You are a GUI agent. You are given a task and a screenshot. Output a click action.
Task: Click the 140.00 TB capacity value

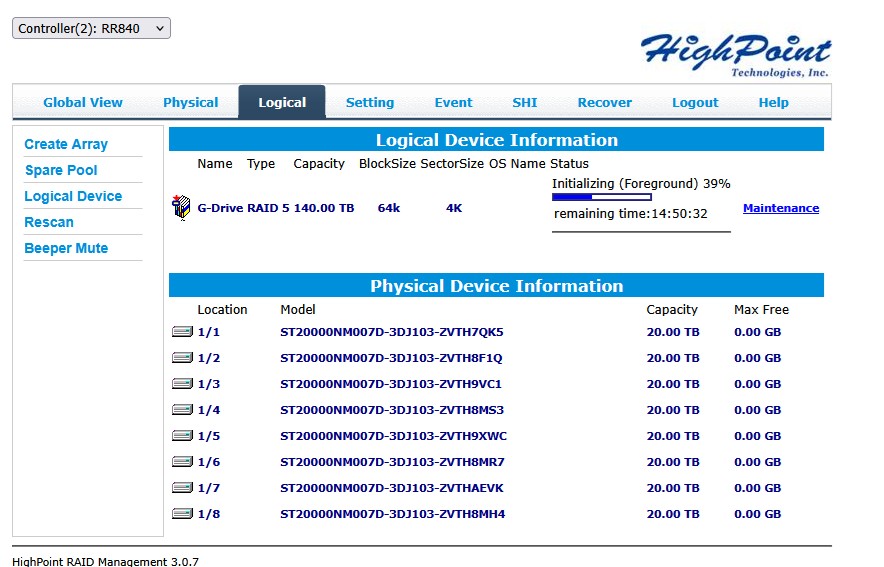coord(324,208)
